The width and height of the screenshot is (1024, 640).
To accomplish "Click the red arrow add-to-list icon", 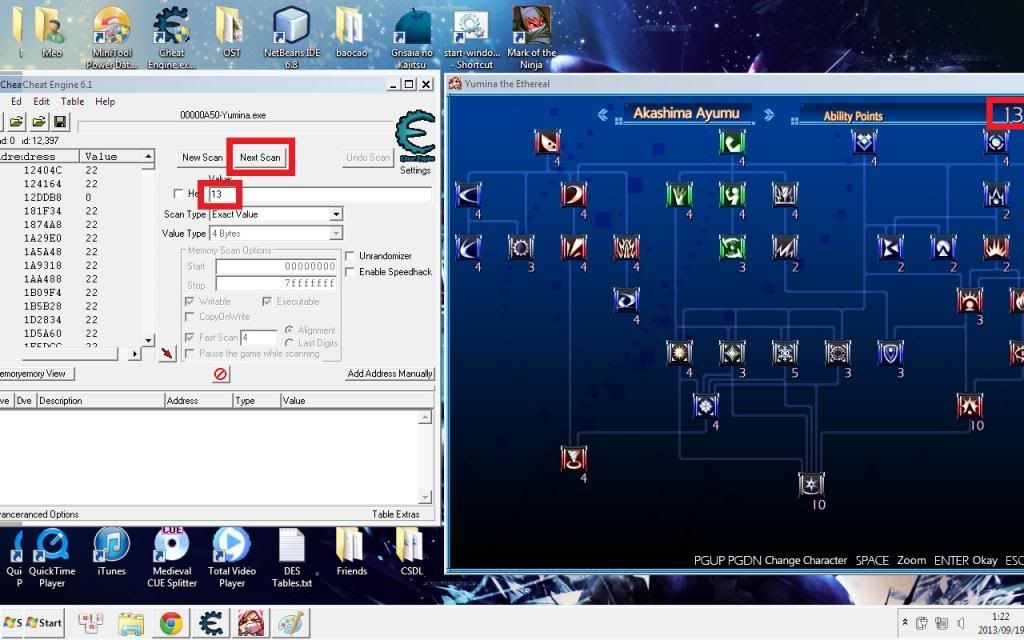I will [167, 353].
